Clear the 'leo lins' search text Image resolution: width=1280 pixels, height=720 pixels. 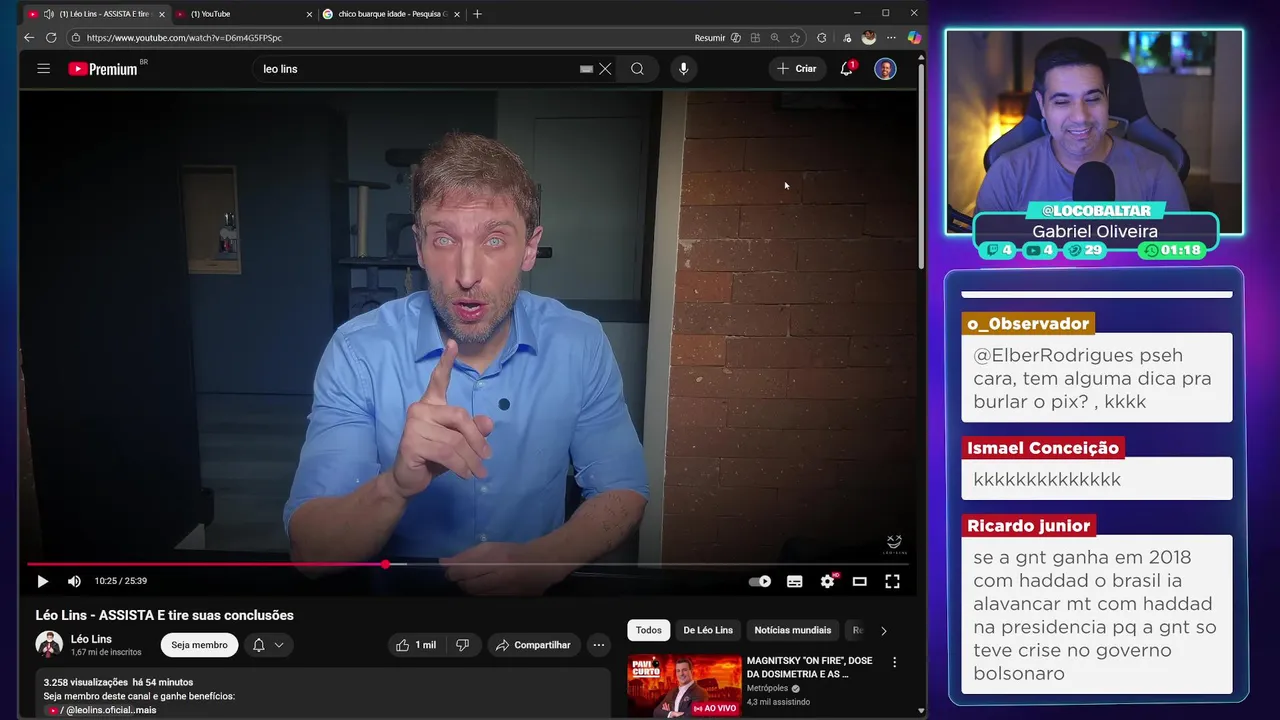coord(605,69)
